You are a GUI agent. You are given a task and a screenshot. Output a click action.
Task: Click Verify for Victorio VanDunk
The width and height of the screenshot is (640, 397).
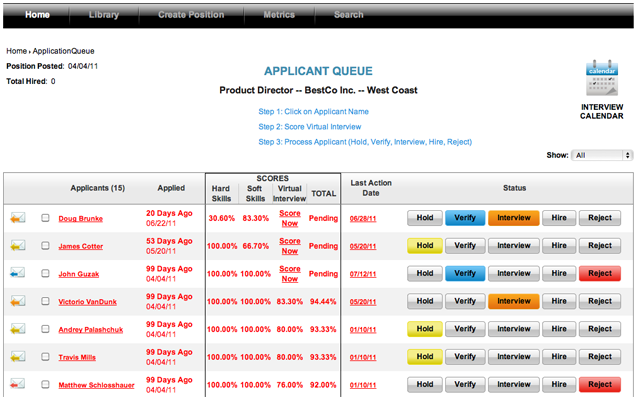(465, 301)
